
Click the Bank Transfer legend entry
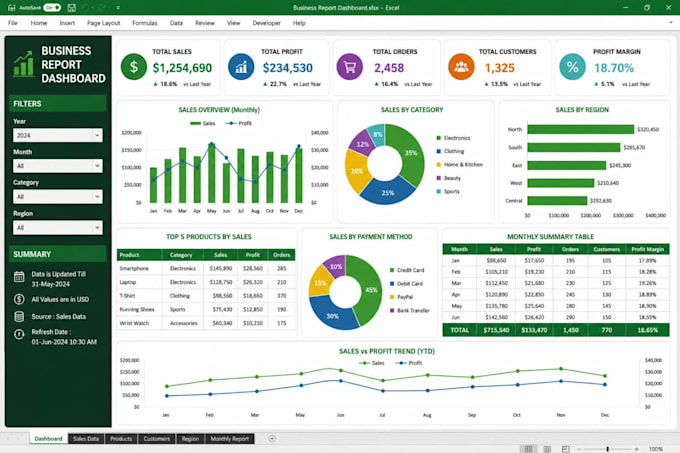(x=410, y=310)
